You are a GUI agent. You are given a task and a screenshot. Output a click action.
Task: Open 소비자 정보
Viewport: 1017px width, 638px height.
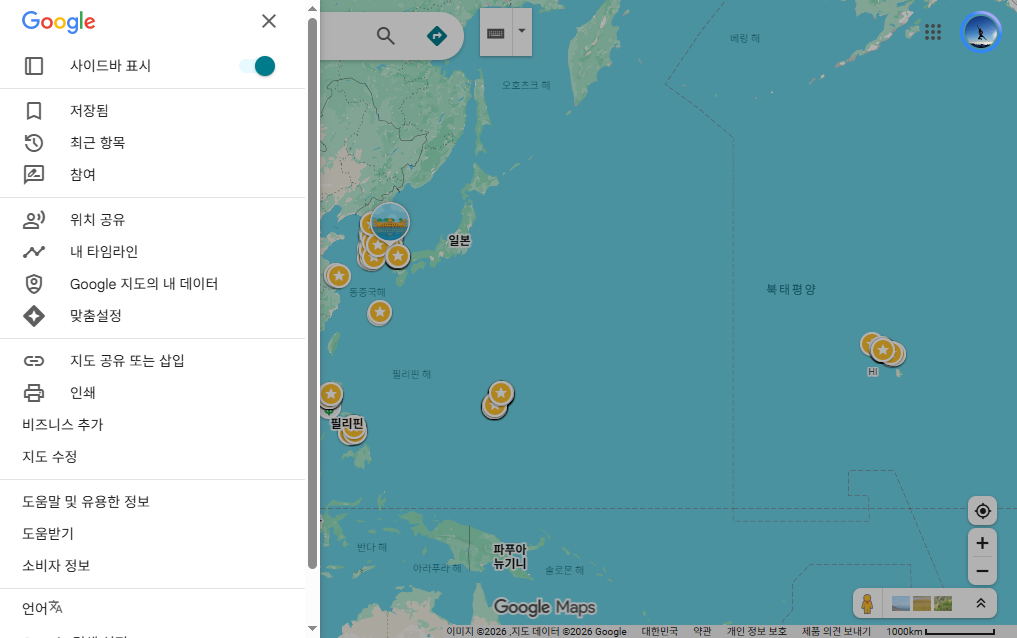point(56,565)
